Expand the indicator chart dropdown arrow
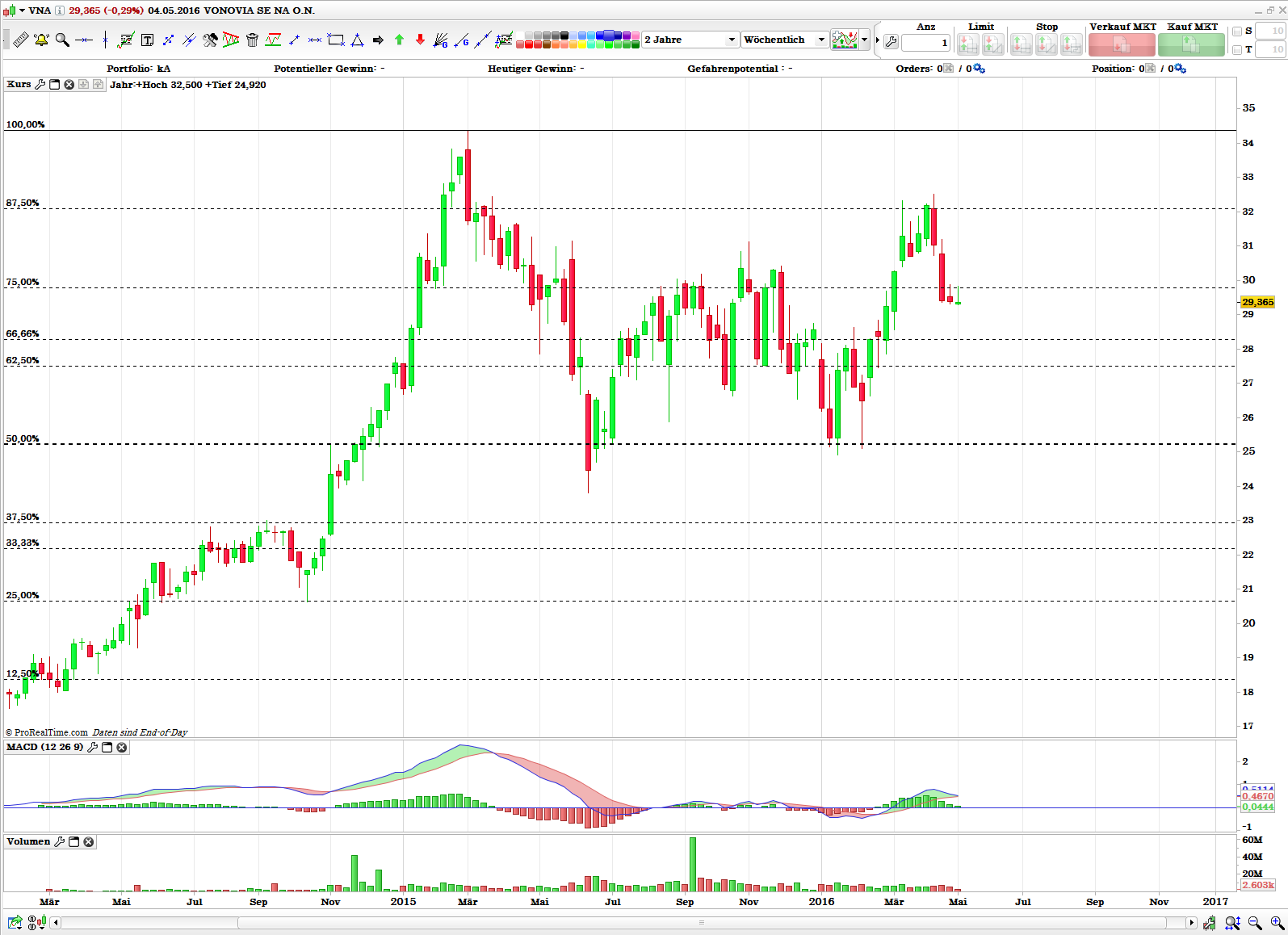 coord(865,40)
